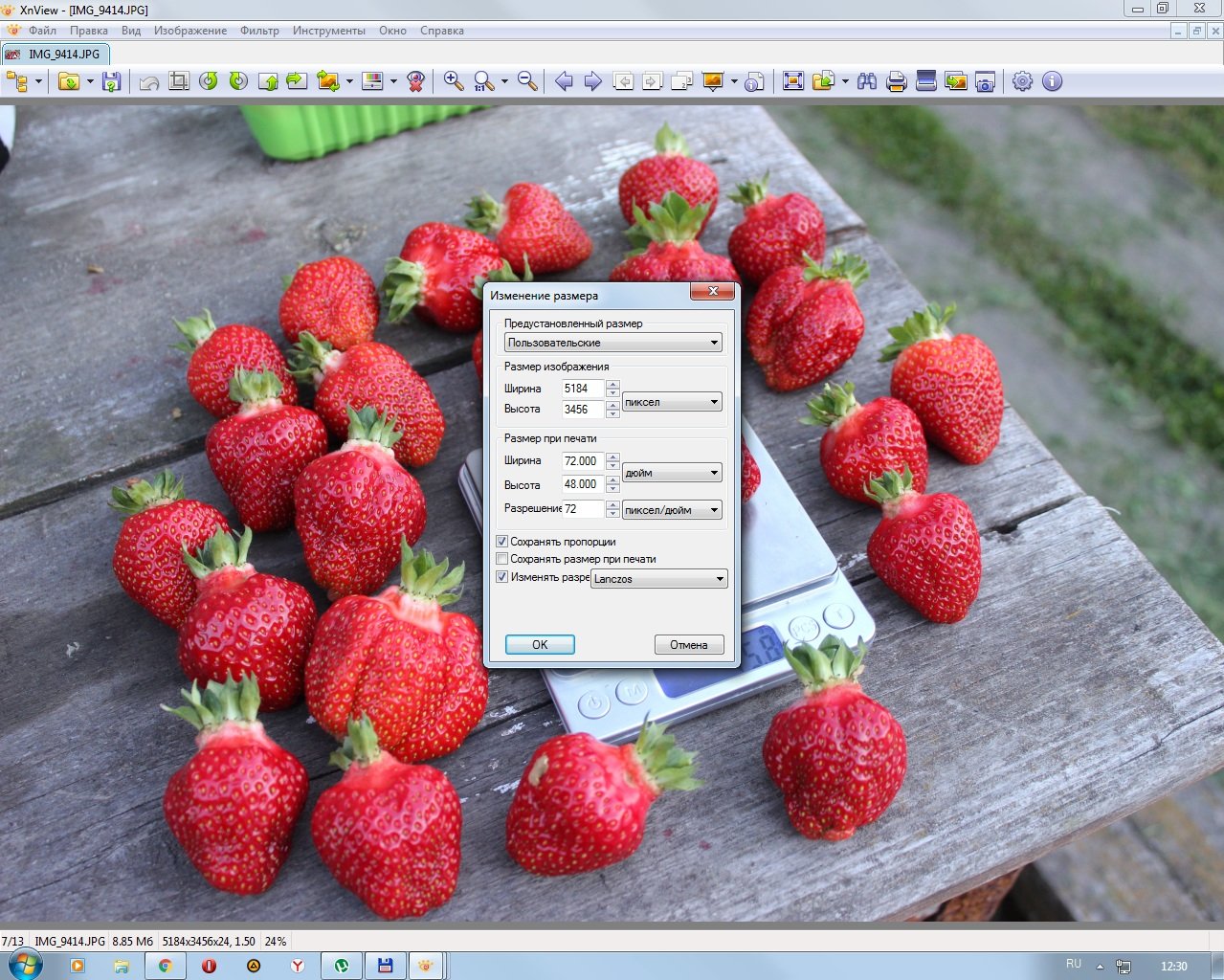
Task: Open the 'Фильтр' menu
Action: click(x=259, y=31)
